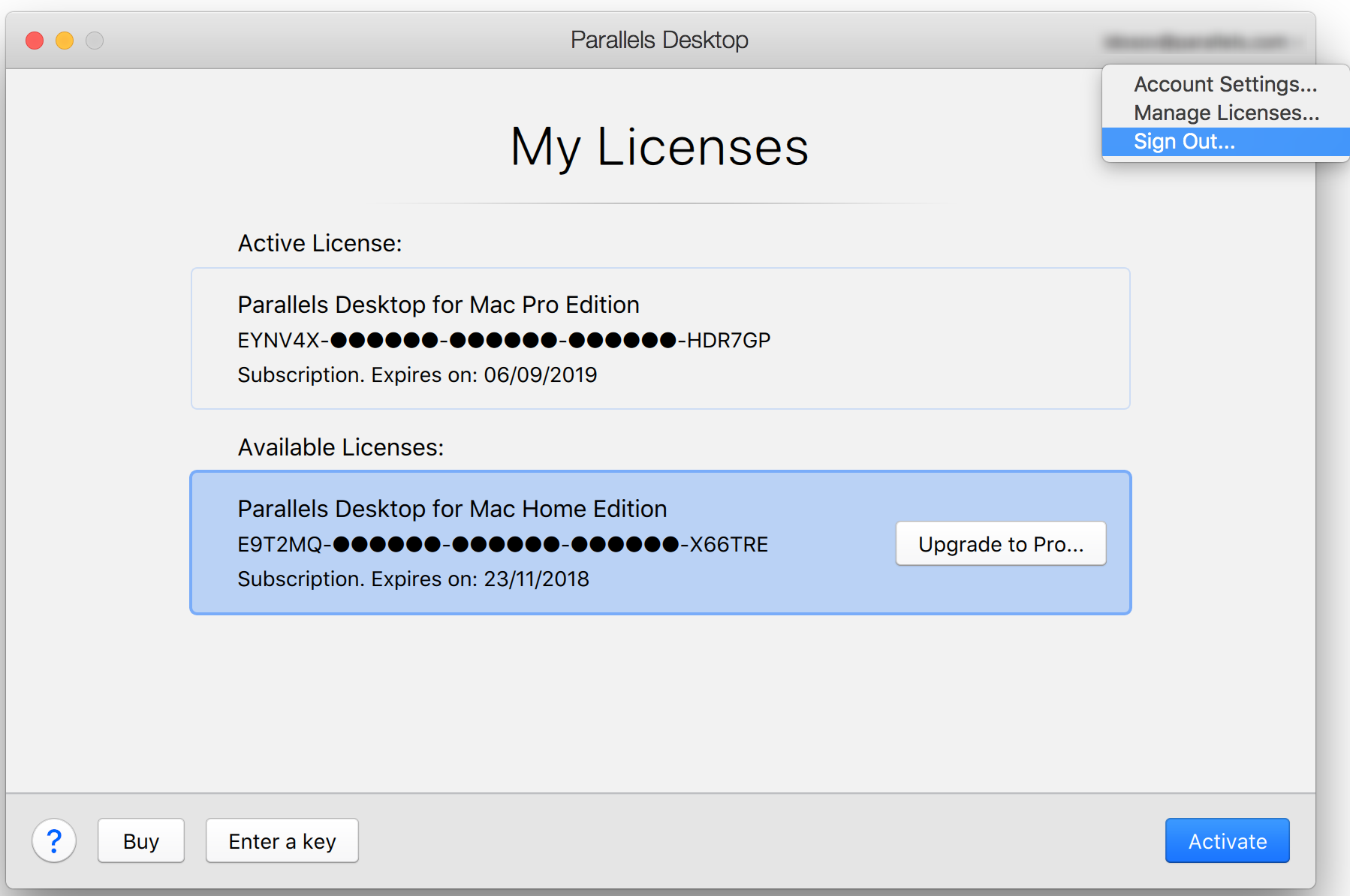Click the blue Activate button
Image resolution: width=1350 pixels, height=896 pixels.
point(1227,840)
